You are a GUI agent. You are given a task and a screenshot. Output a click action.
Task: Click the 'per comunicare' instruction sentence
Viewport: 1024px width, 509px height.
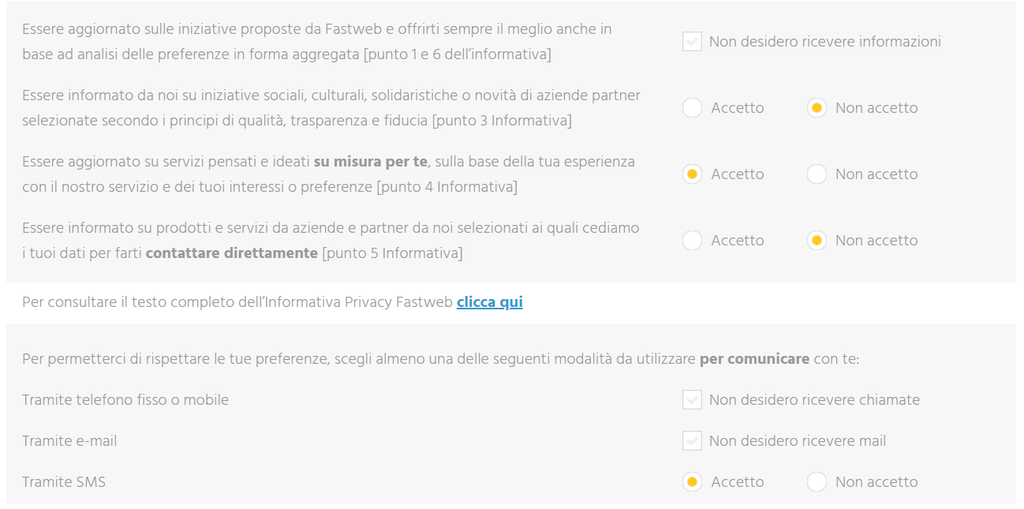pyautogui.click(x=441, y=359)
